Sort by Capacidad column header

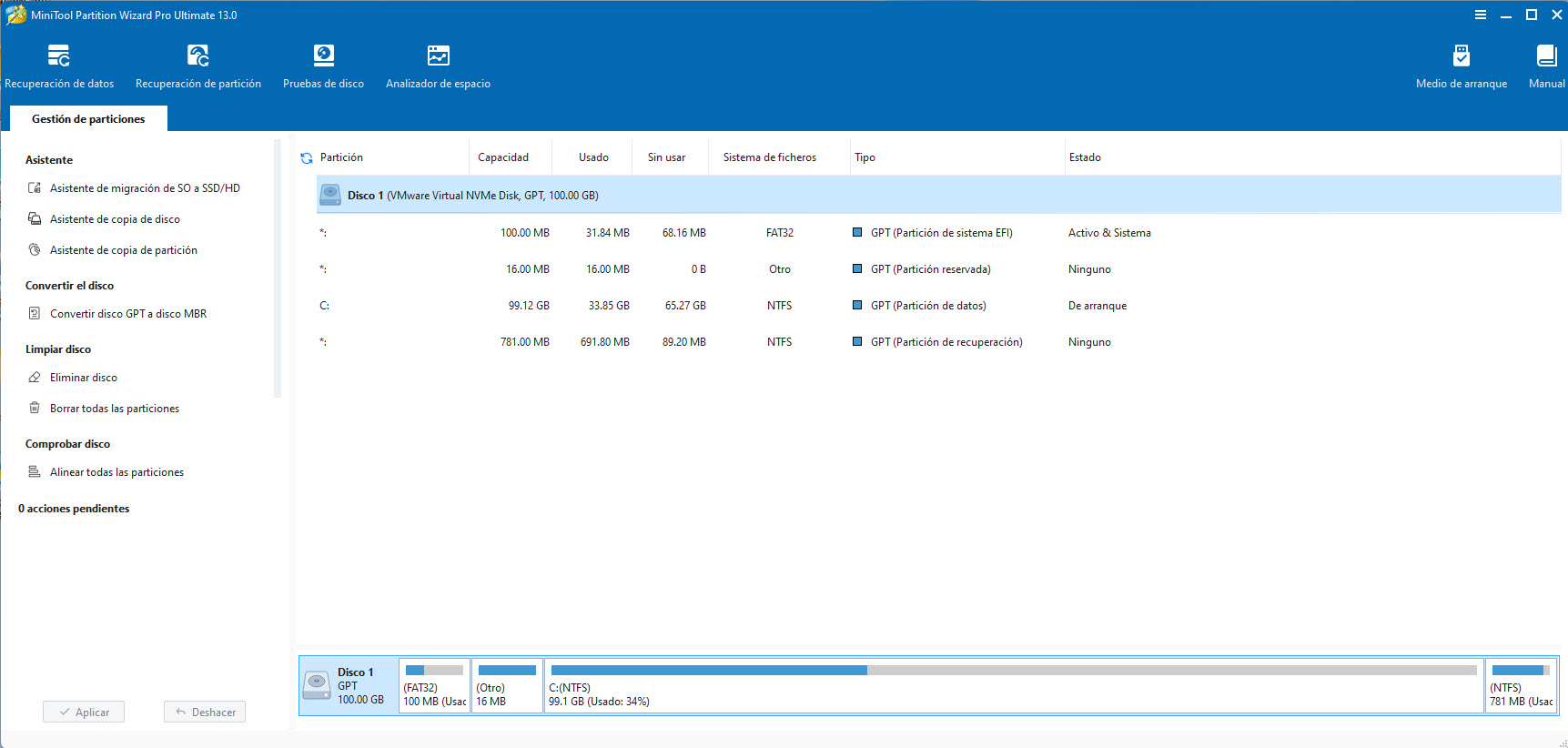[503, 157]
